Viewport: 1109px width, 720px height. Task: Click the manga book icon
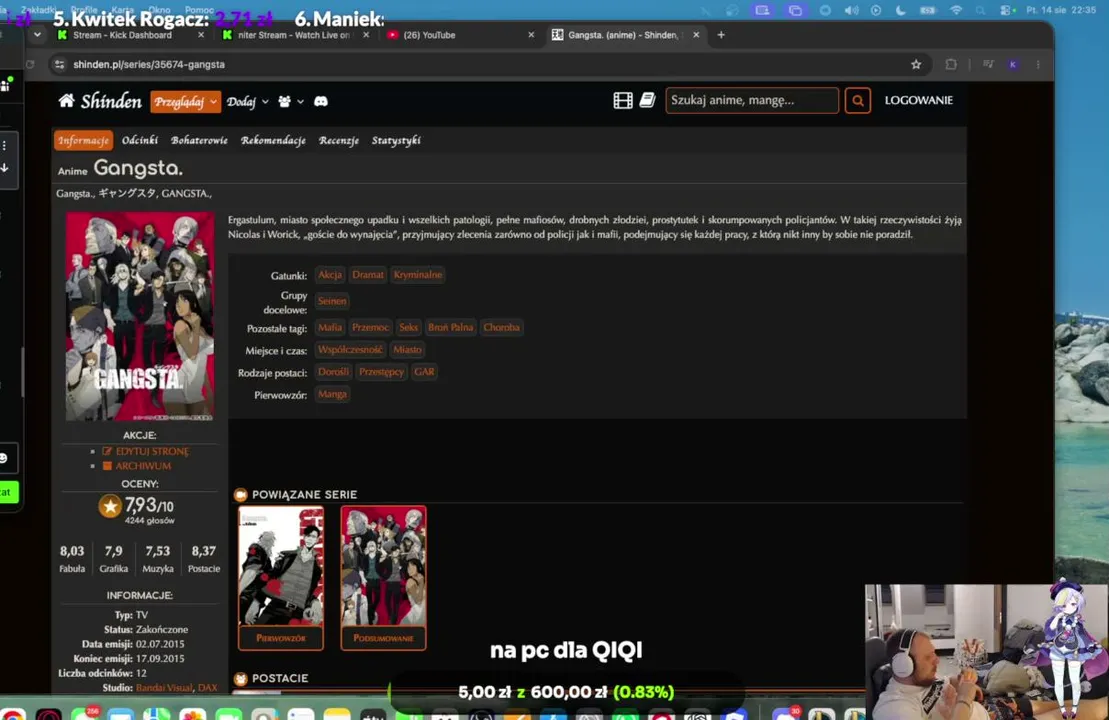[x=647, y=100]
